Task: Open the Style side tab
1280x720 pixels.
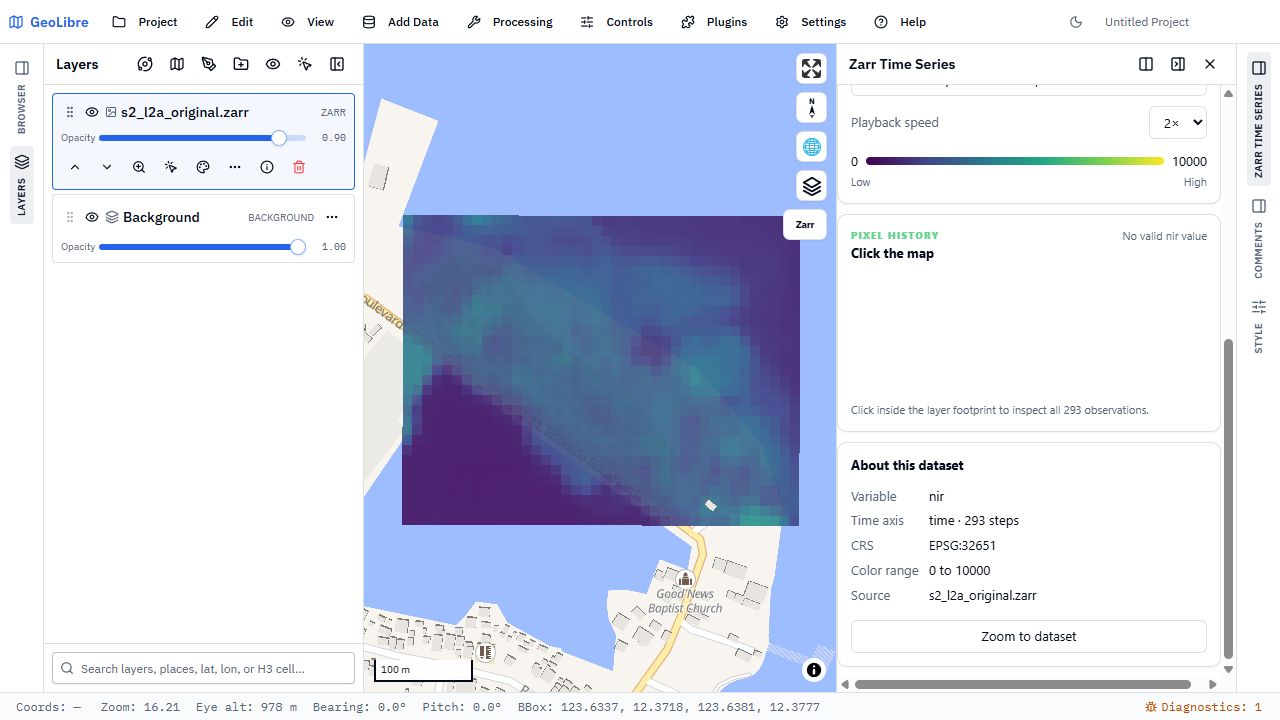Action: pyautogui.click(x=1258, y=326)
